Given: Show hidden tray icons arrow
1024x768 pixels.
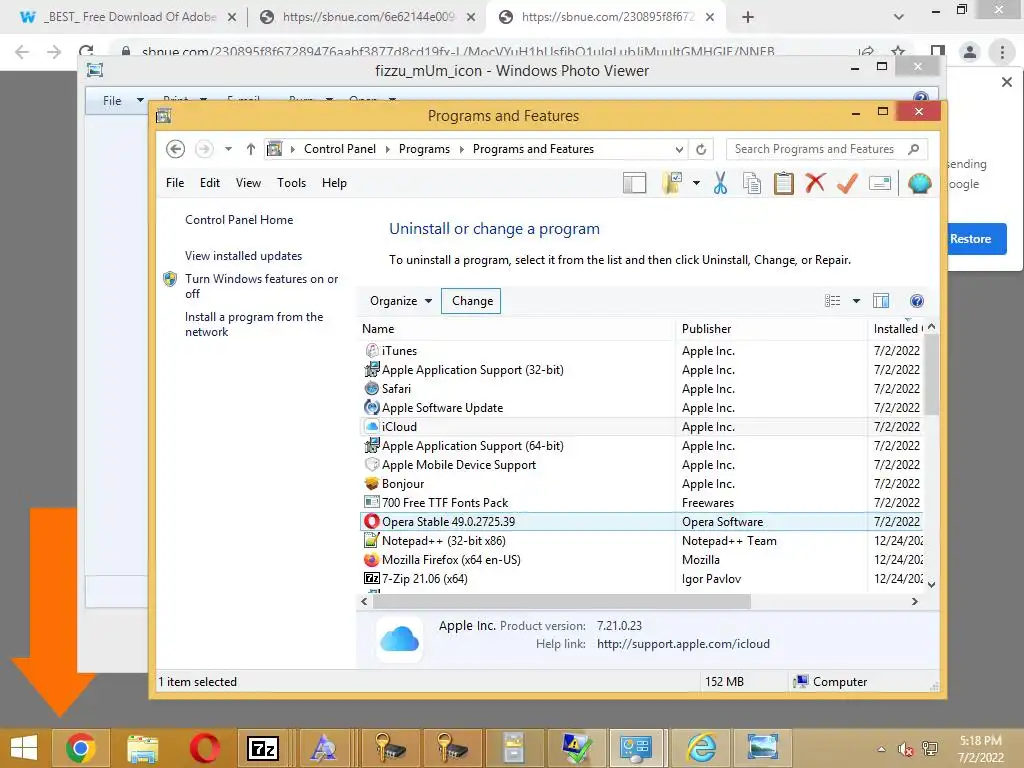Looking at the screenshot, I should (882, 749).
